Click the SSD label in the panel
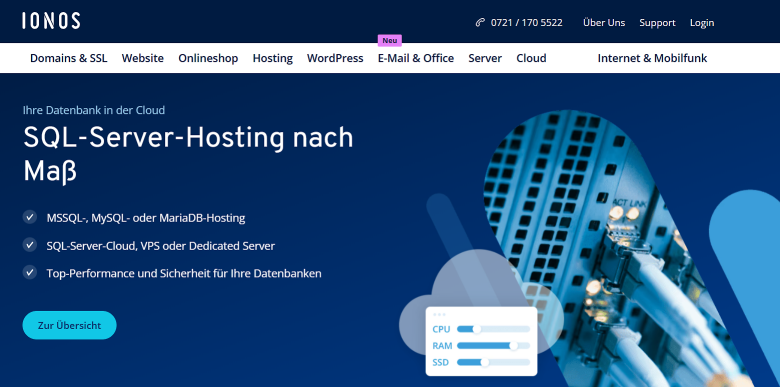The image size is (780, 387). point(441,363)
